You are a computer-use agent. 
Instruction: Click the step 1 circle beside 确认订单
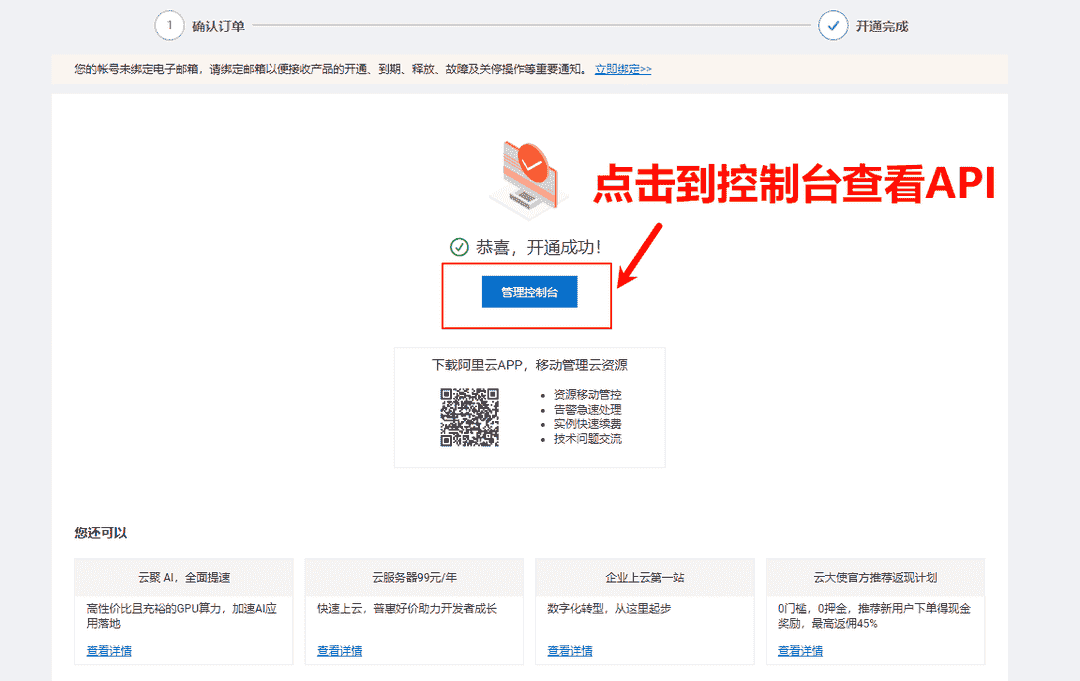tap(170, 25)
